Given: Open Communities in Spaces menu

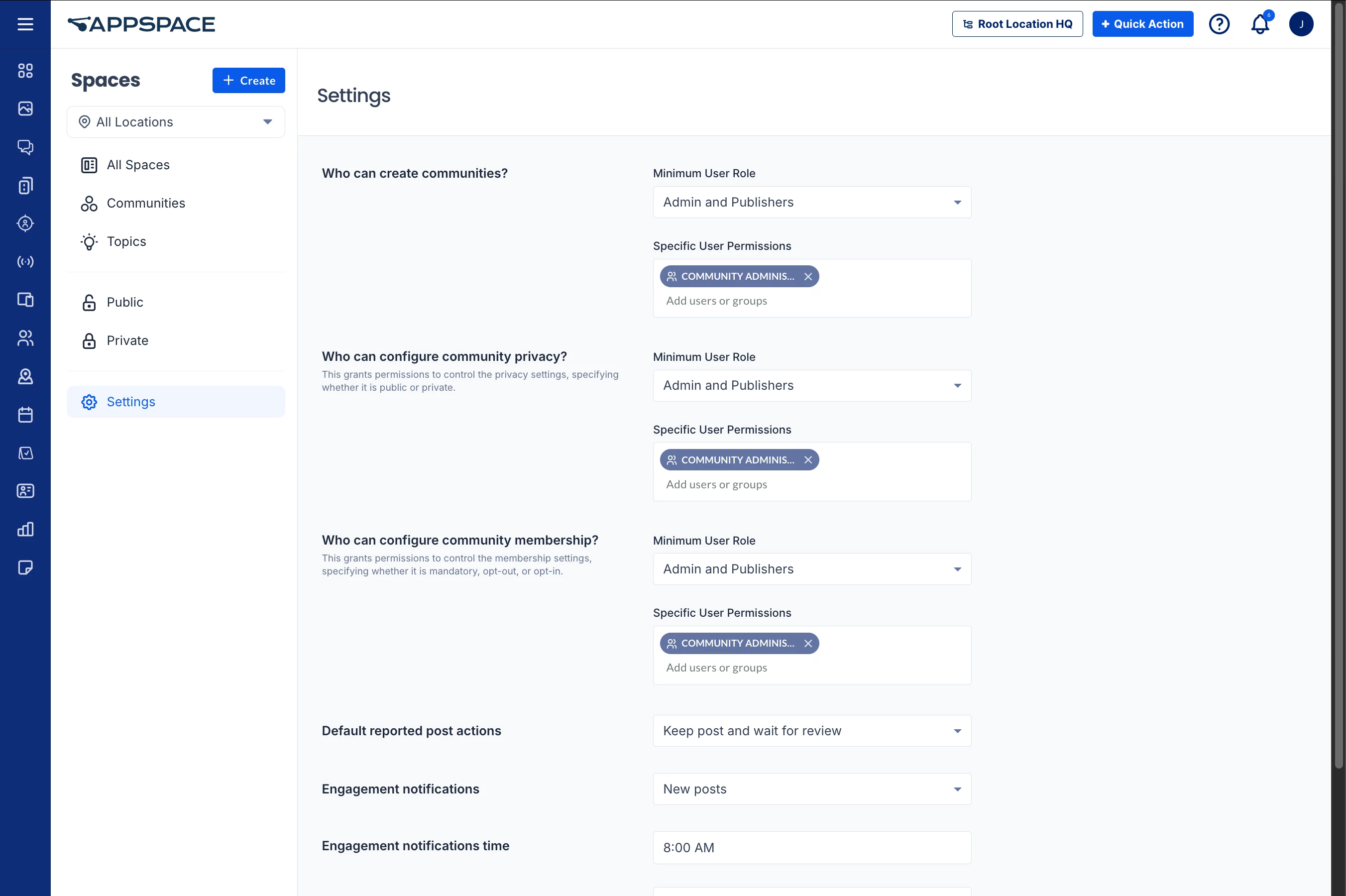Looking at the screenshot, I should click(146, 204).
